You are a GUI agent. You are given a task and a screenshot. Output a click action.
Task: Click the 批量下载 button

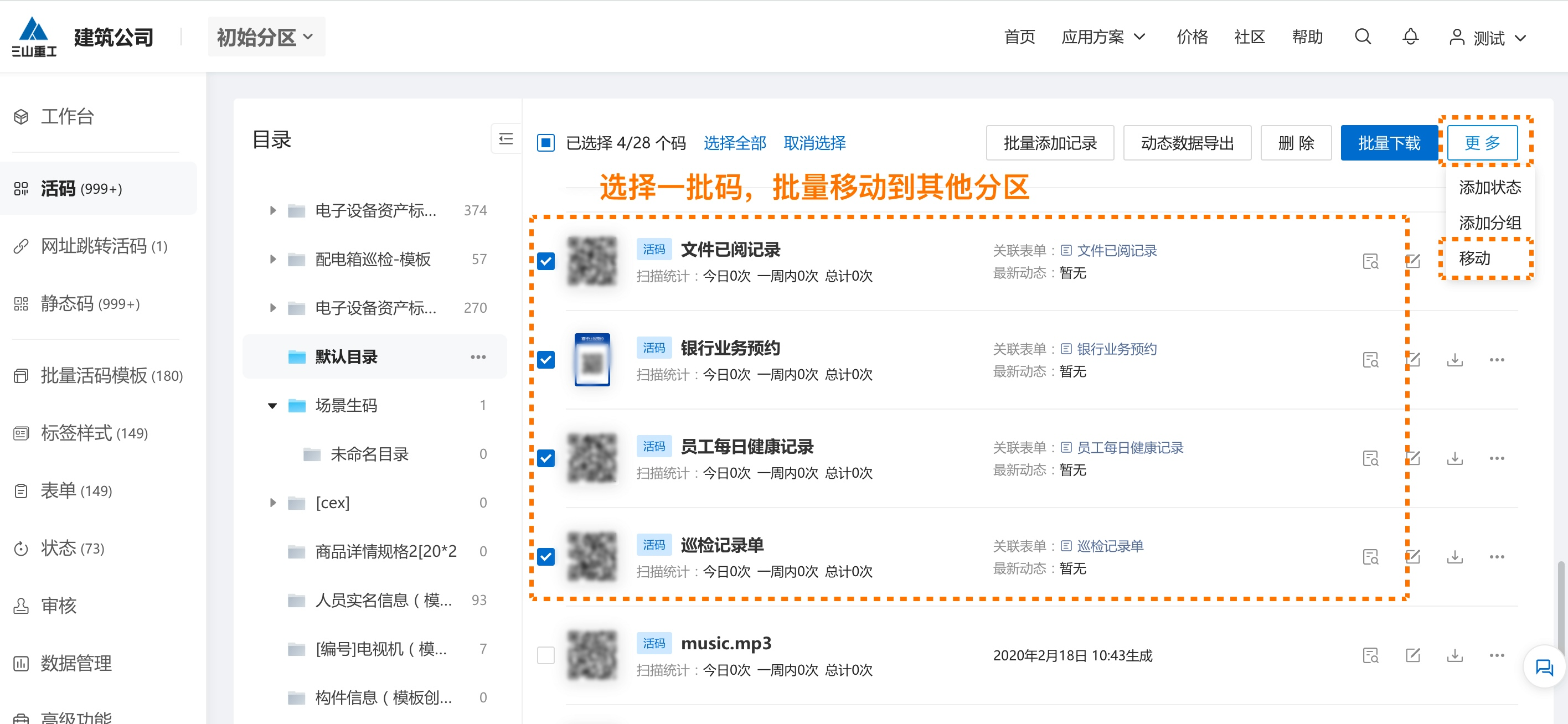point(1390,142)
